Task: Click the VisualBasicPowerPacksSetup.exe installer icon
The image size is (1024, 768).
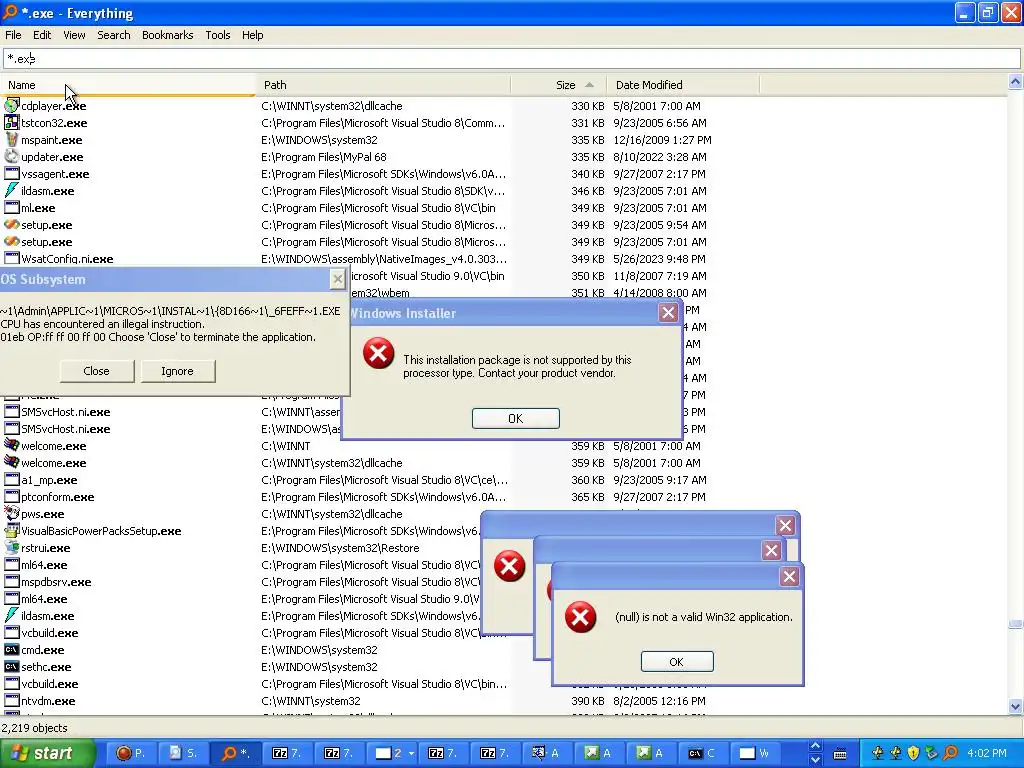Action: coord(12,530)
